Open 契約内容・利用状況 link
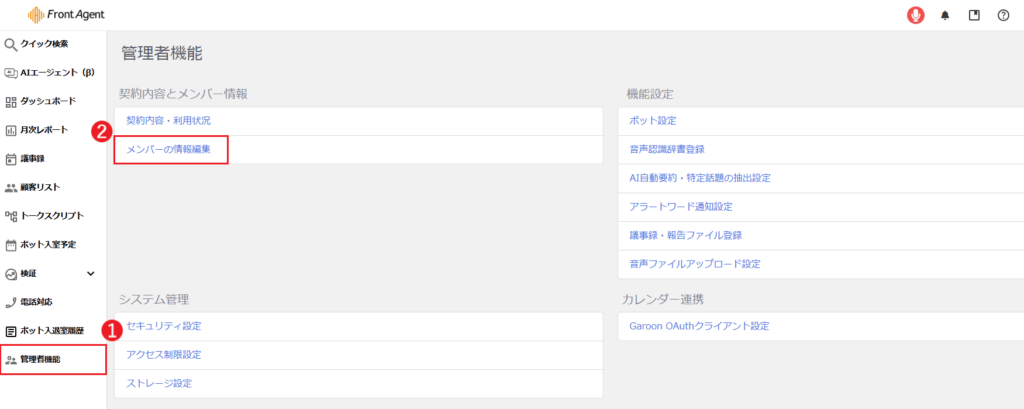 coord(168,121)
